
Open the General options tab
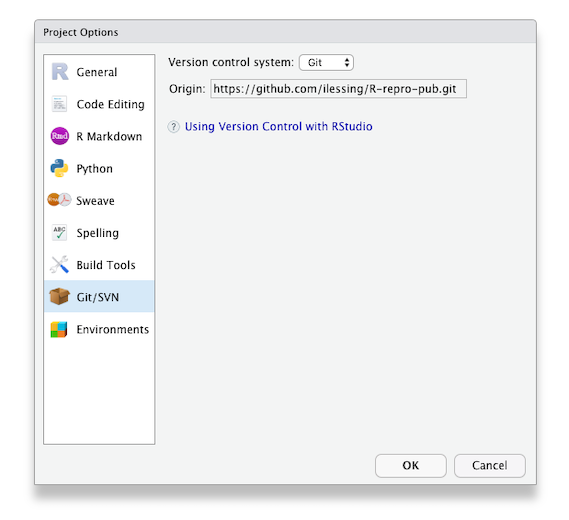pyautogui.click(x=99, y=72)
